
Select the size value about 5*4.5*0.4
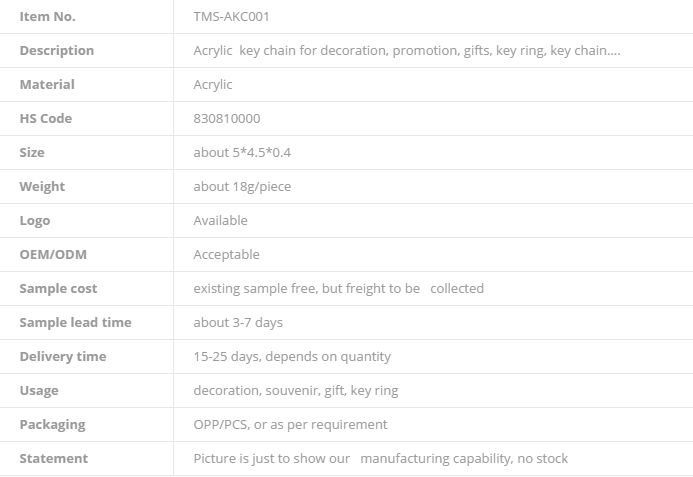point(242,153)
